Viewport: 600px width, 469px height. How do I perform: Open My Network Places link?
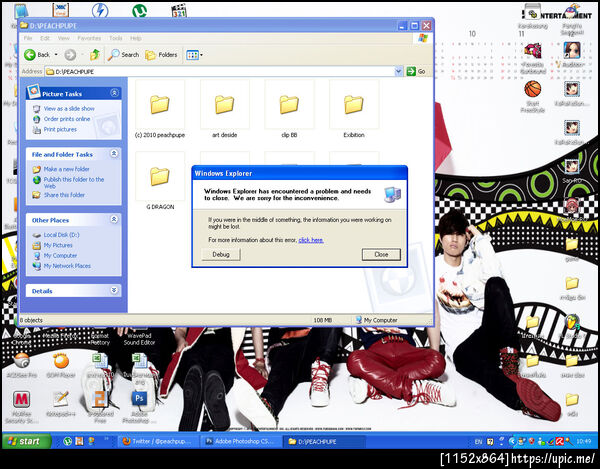pyautogui.click(x=67, y=266)
